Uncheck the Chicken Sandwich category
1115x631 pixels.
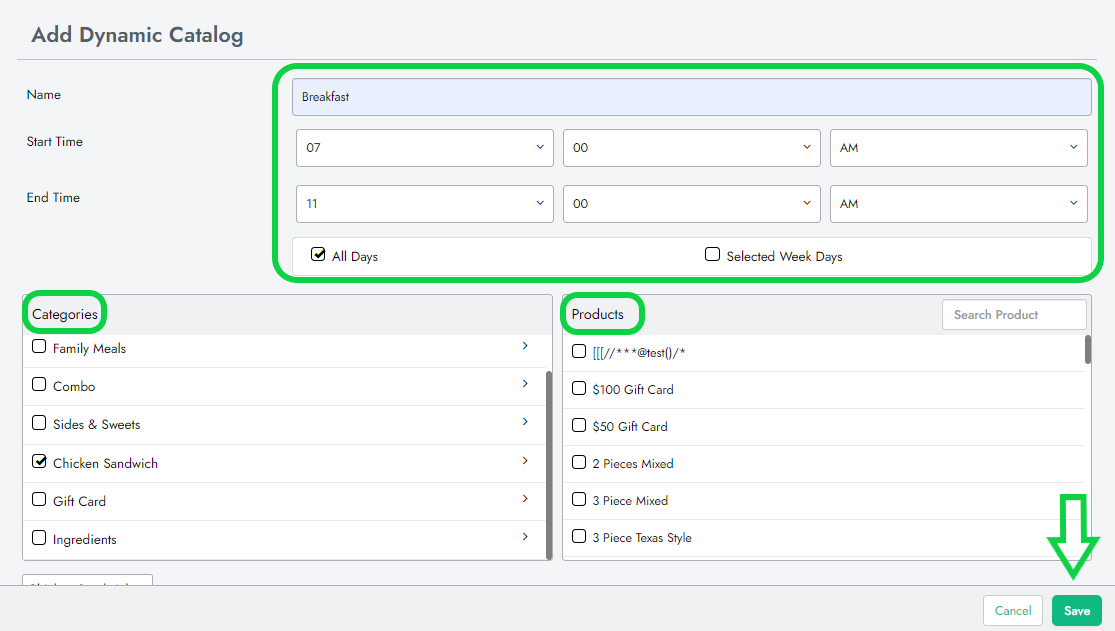[x=40, y=462]
